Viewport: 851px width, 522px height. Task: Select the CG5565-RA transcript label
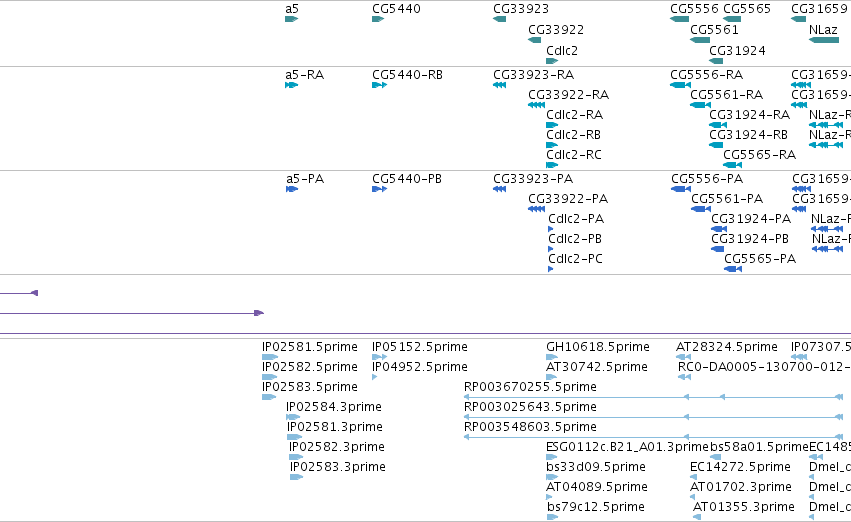(760, 155)
